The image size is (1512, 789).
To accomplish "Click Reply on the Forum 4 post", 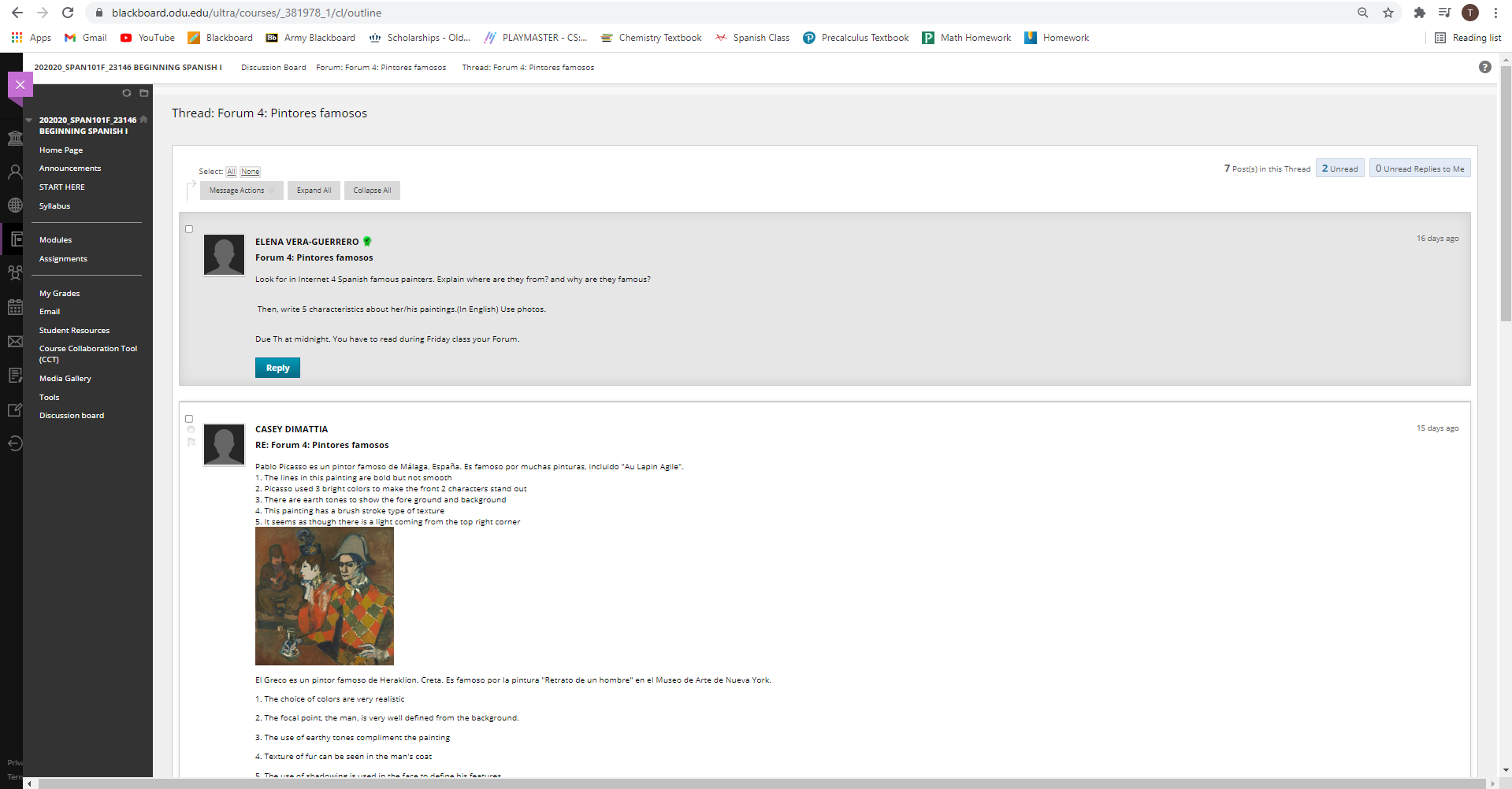I will 277,368.
